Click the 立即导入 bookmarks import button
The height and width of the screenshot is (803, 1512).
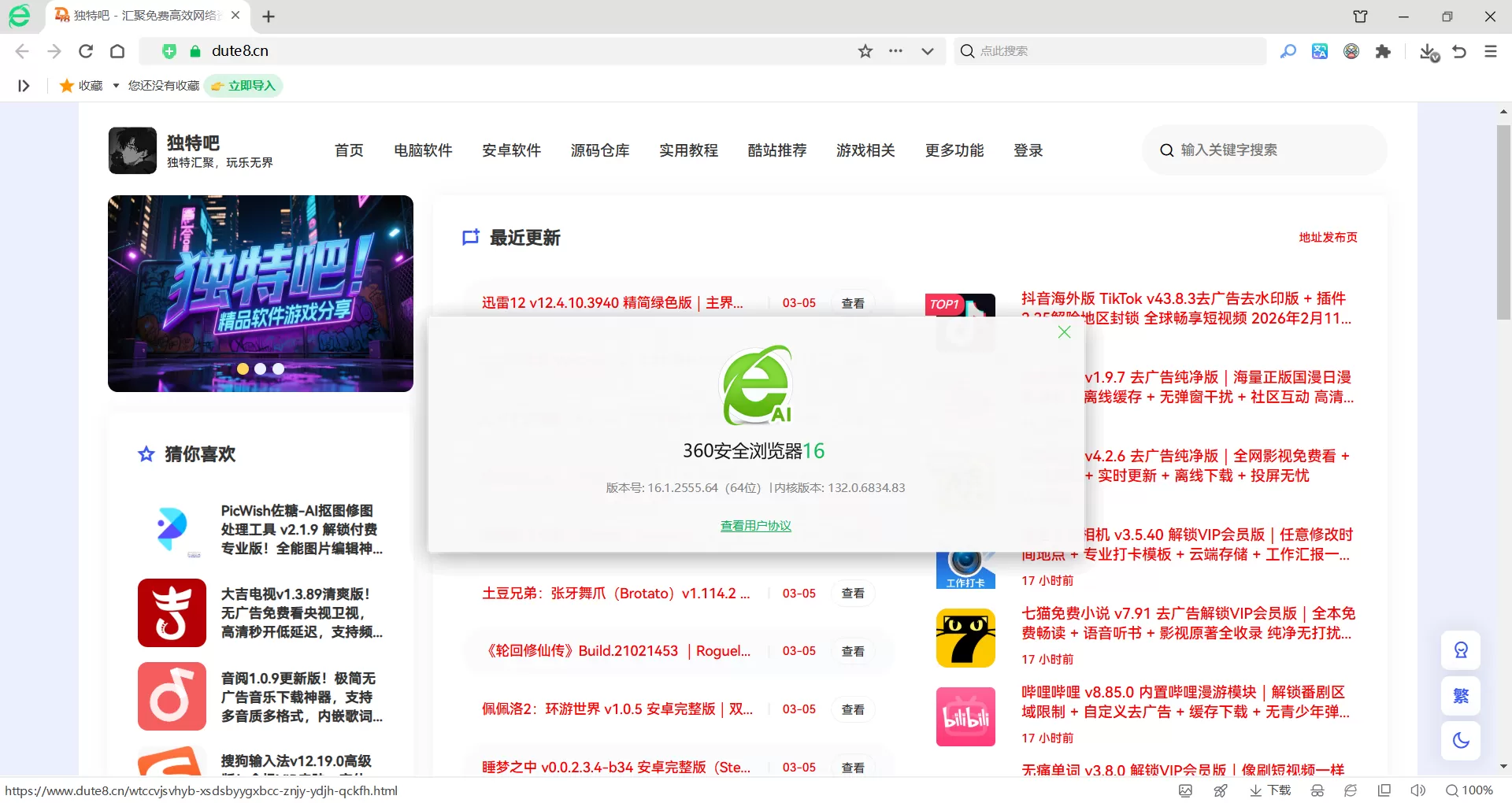pyautogui.click(x=243, y=85)
